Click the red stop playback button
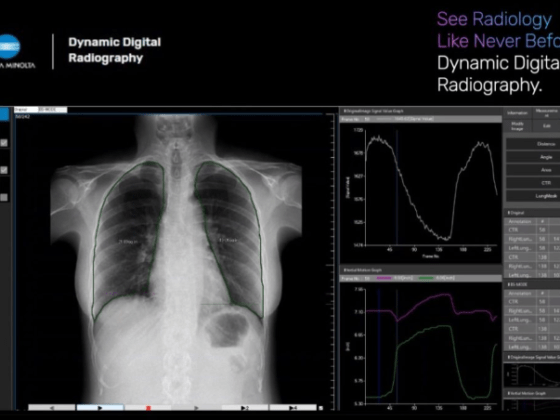 pyautogui.click(x=148, y=408)
